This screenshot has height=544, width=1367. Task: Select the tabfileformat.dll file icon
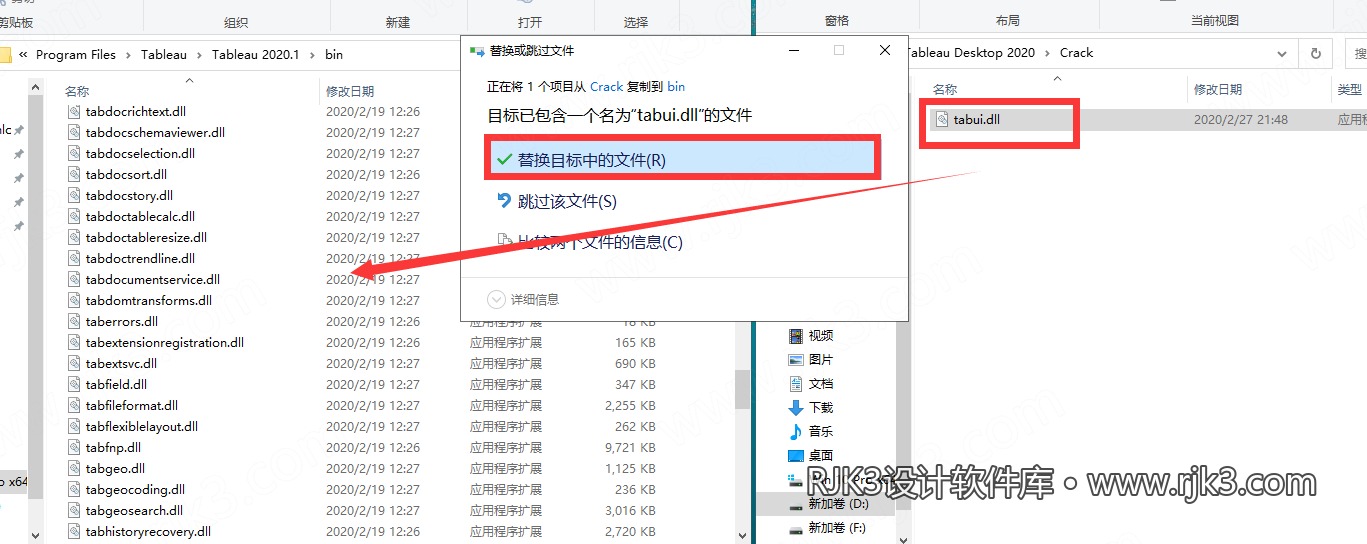pyautogui.click(x=74, y=406)
